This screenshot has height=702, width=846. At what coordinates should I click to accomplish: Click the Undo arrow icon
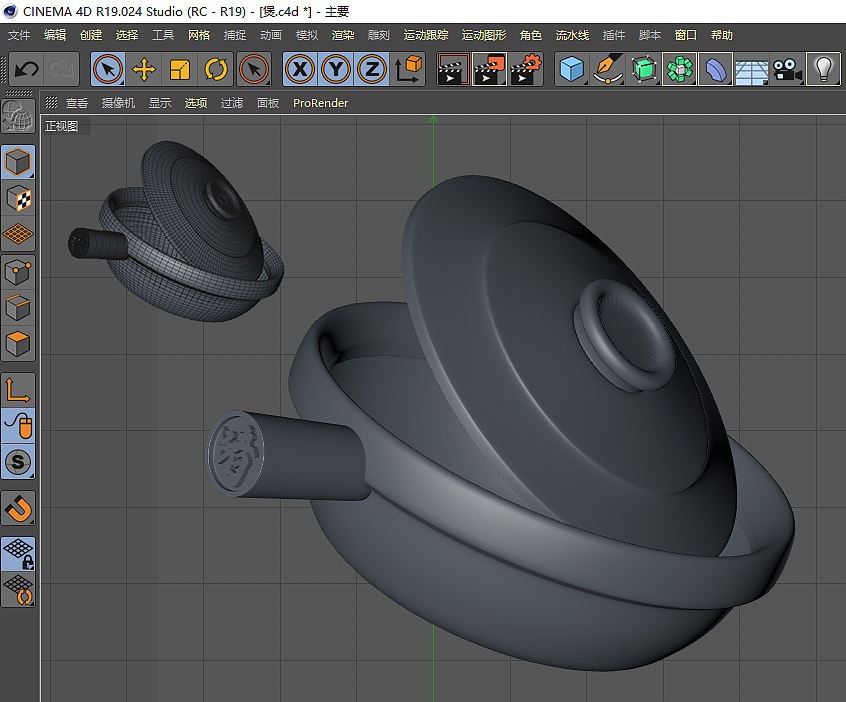26,69
